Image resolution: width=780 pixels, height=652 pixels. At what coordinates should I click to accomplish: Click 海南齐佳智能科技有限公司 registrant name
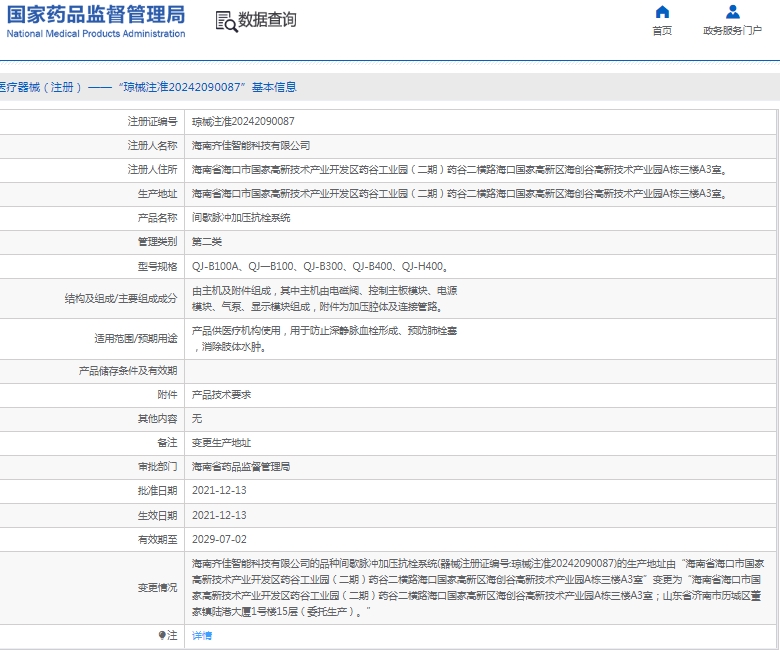(x=251, y=146)
